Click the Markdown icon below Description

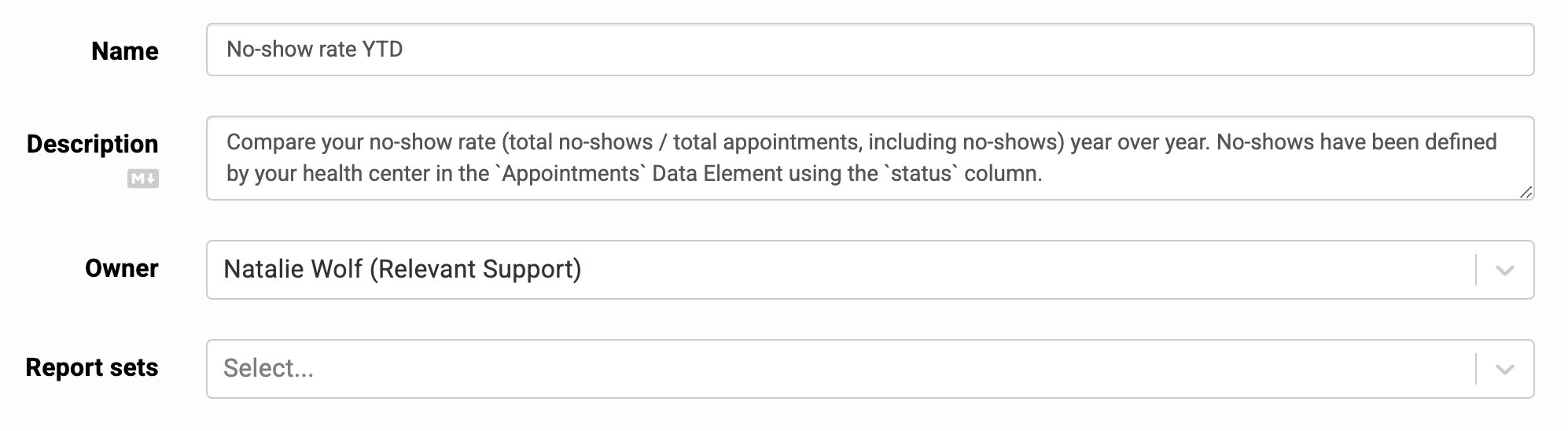[x=143, y=179]
